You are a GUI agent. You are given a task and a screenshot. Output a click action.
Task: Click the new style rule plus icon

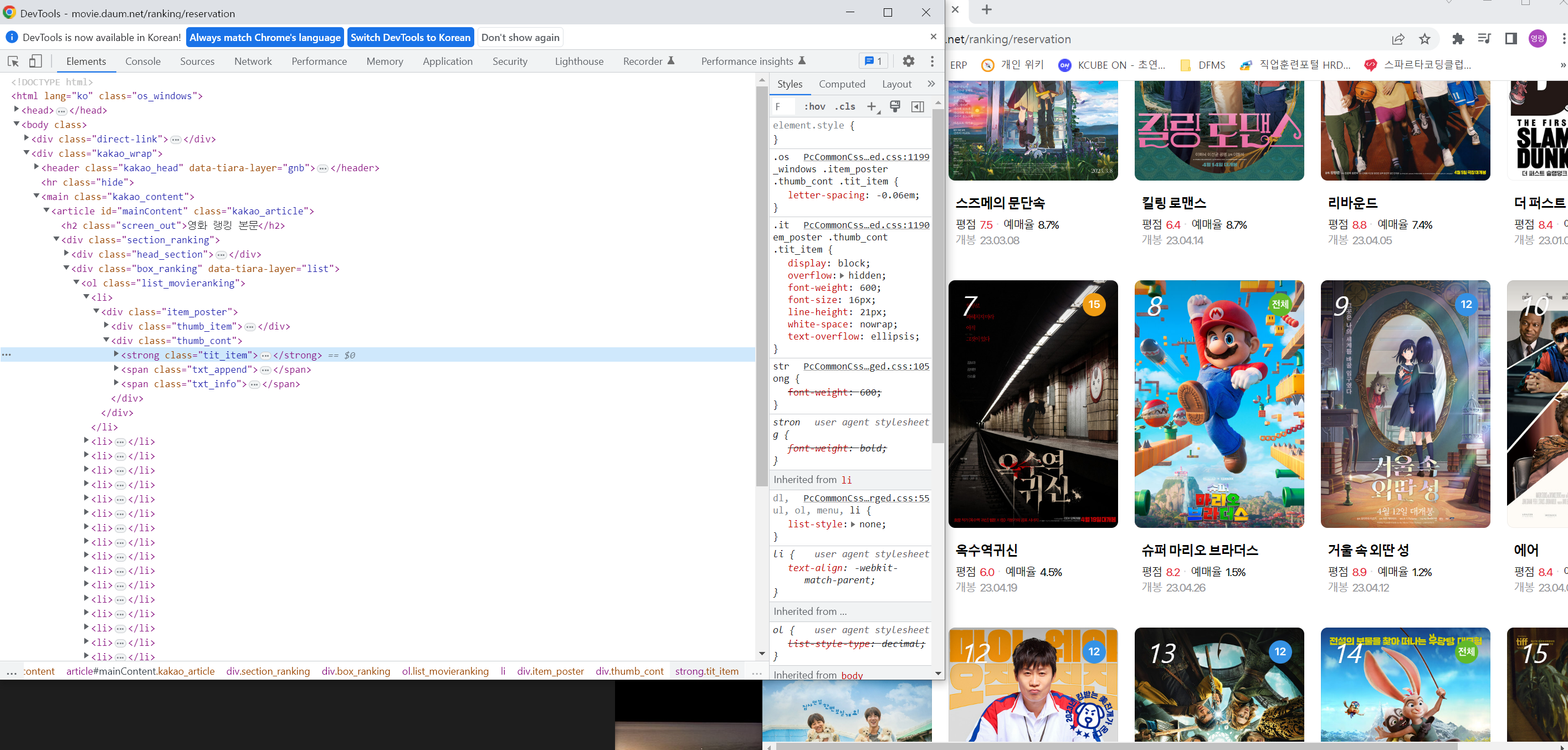coord(872,106)
